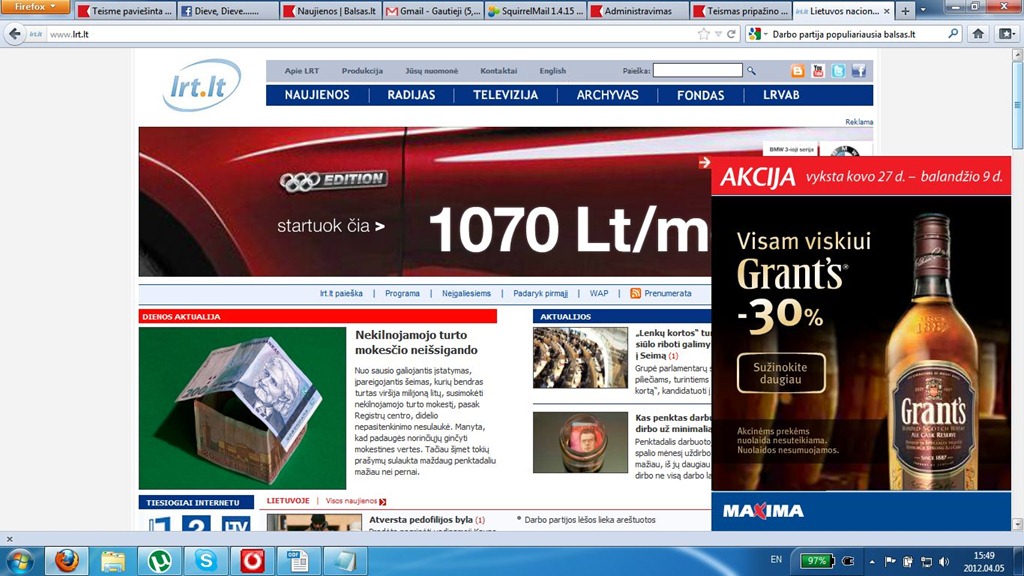
Task: Click the EN language indicator in the taskbar
Action: click(x=776, y=560)
